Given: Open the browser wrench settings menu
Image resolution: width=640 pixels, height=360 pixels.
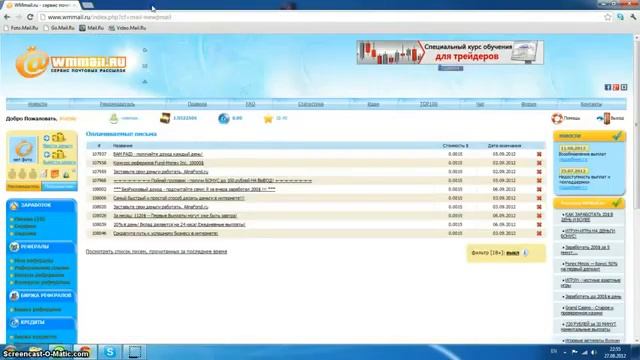Looking at the screenshot, I should pyautogui.click(x=633, y=17).
